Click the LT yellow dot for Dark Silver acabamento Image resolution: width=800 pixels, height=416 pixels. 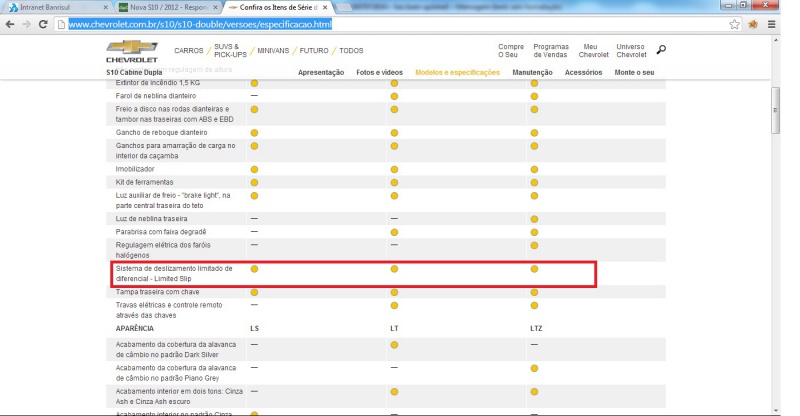394,345
